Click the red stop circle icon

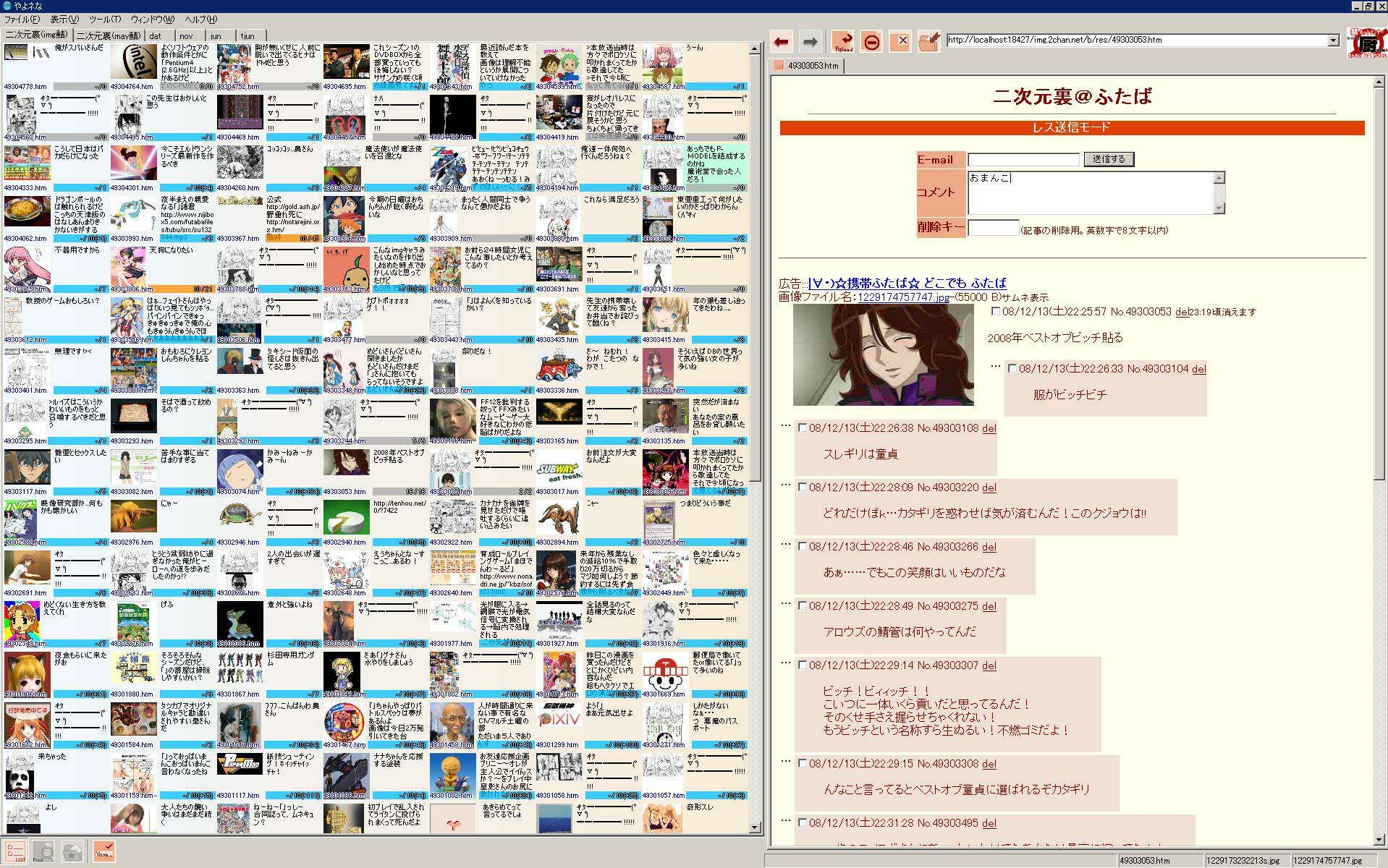(872, 42)
